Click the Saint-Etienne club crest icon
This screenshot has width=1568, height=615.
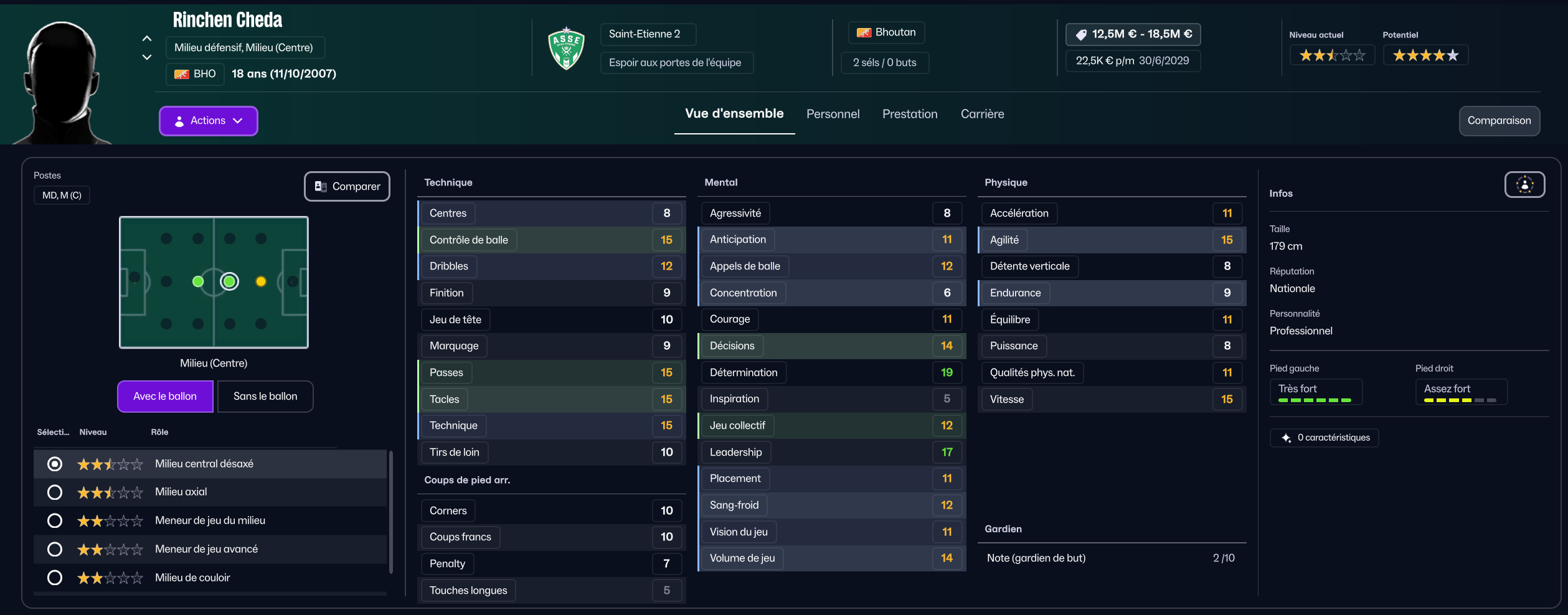[x=565, y=49]
